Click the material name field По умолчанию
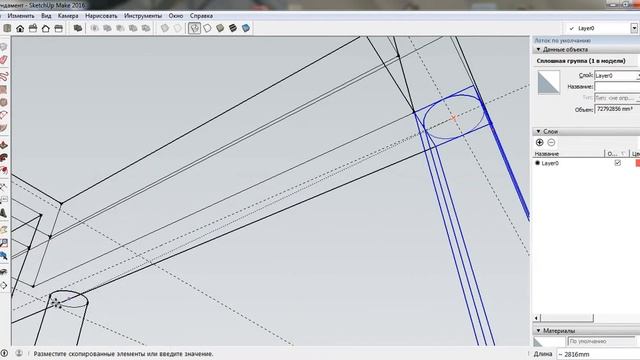 [602, 341]
